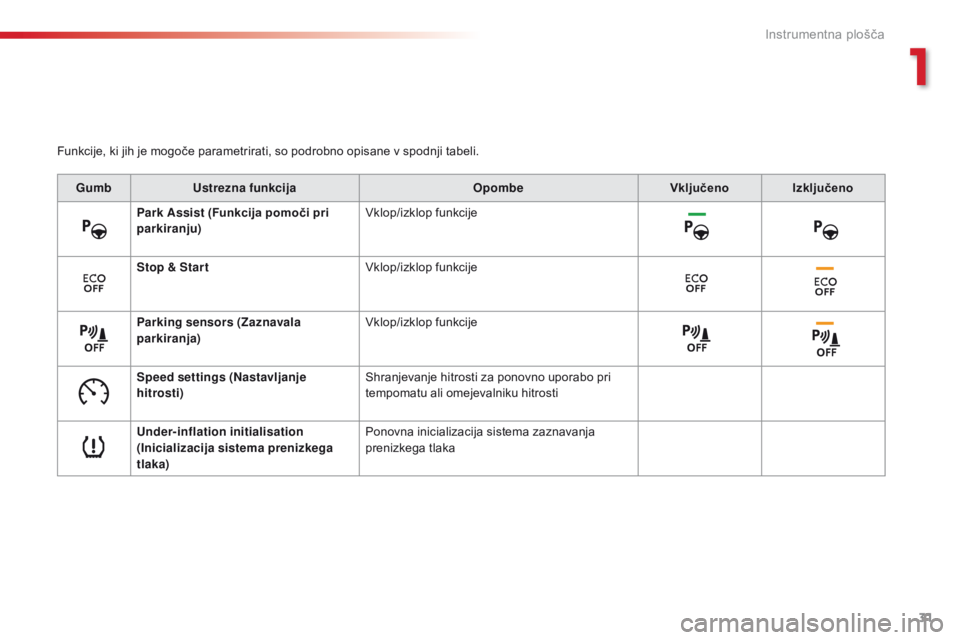Select the Speed settings speedometer icon

click(x=94, y=393)
